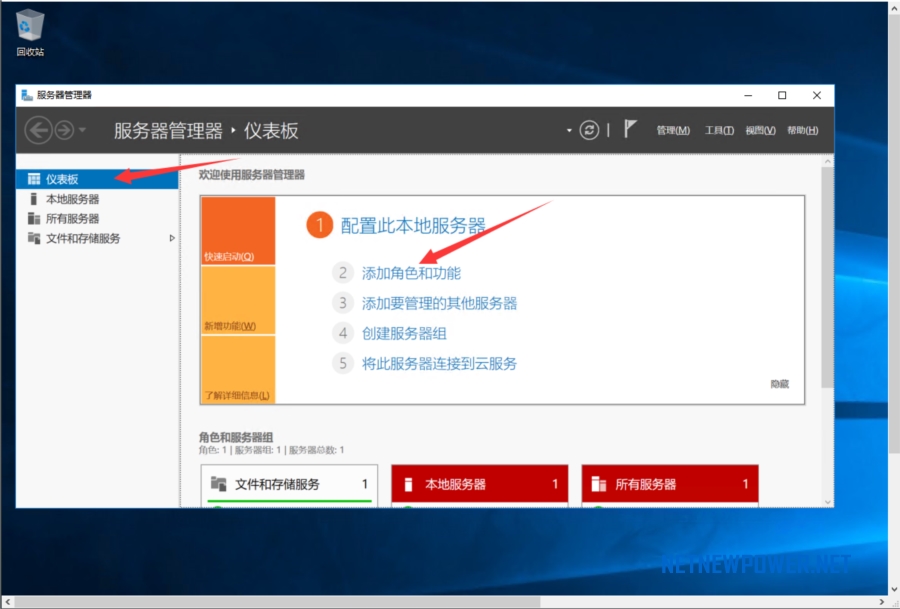This screenshot has height=609, width=900.
Task: Open the notifications flag icon
Action: click(x=628, y=130)
